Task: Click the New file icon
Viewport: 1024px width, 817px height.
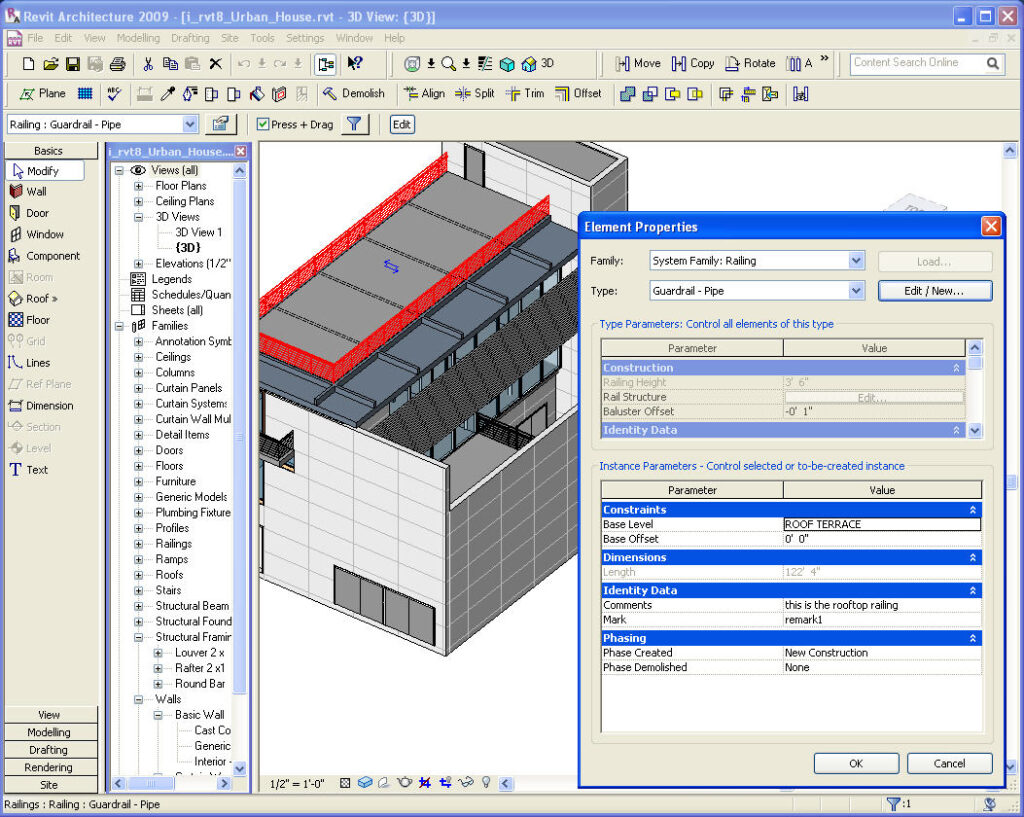Action: point(28,64)
